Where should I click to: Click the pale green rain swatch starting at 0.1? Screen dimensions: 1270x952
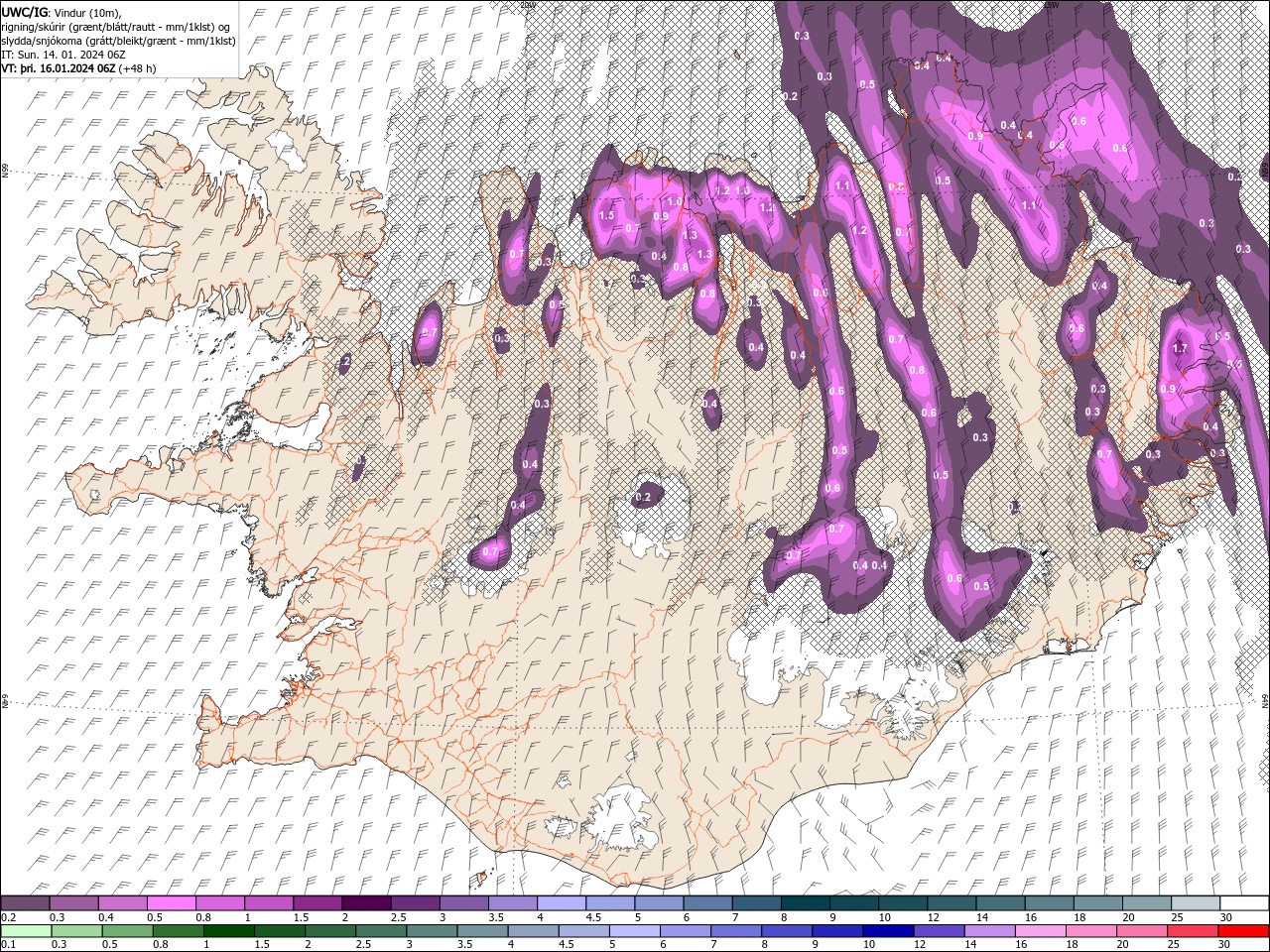click(26, 930)
